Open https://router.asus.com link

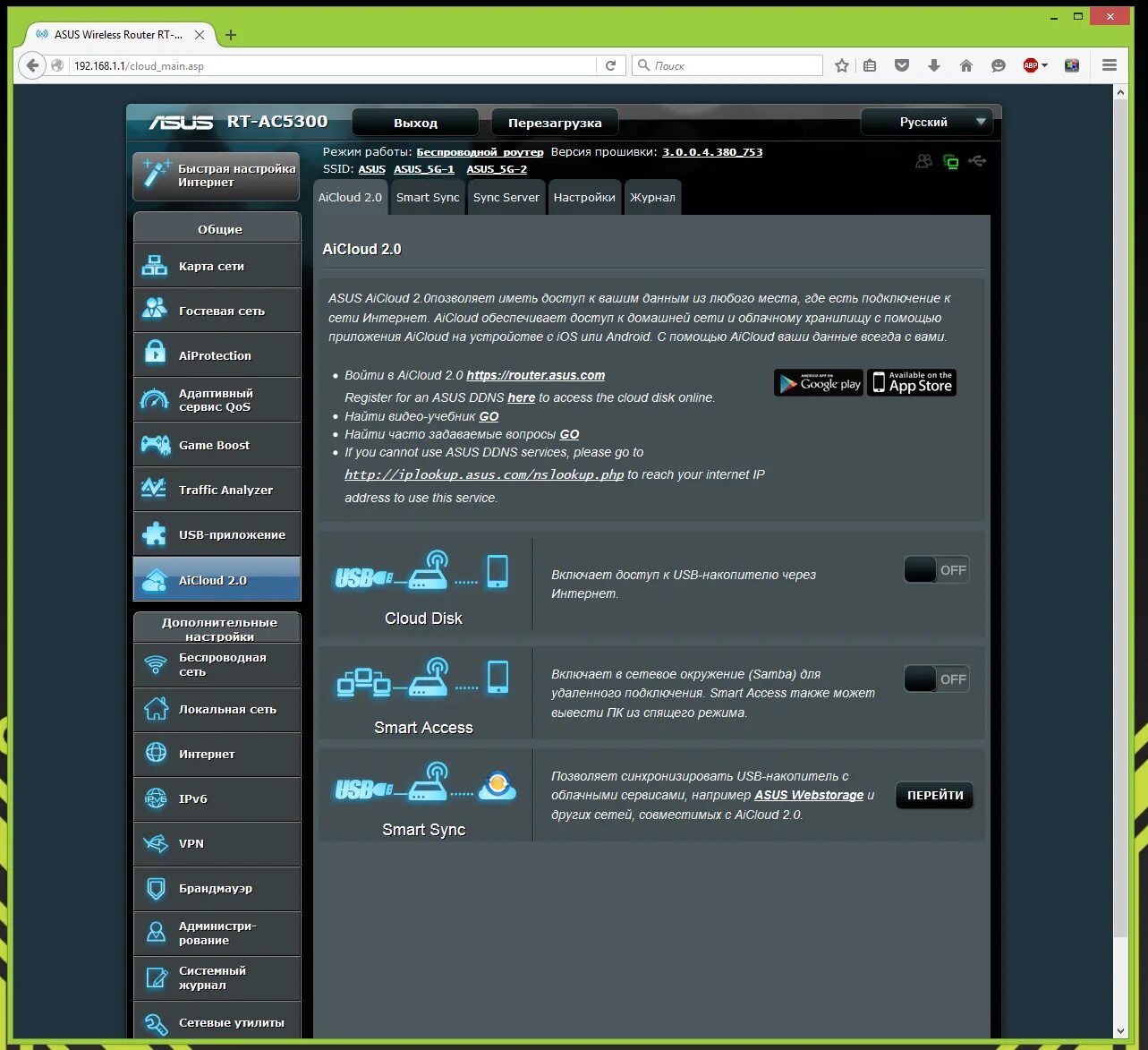pyautogui.click(x=535, y=375)
